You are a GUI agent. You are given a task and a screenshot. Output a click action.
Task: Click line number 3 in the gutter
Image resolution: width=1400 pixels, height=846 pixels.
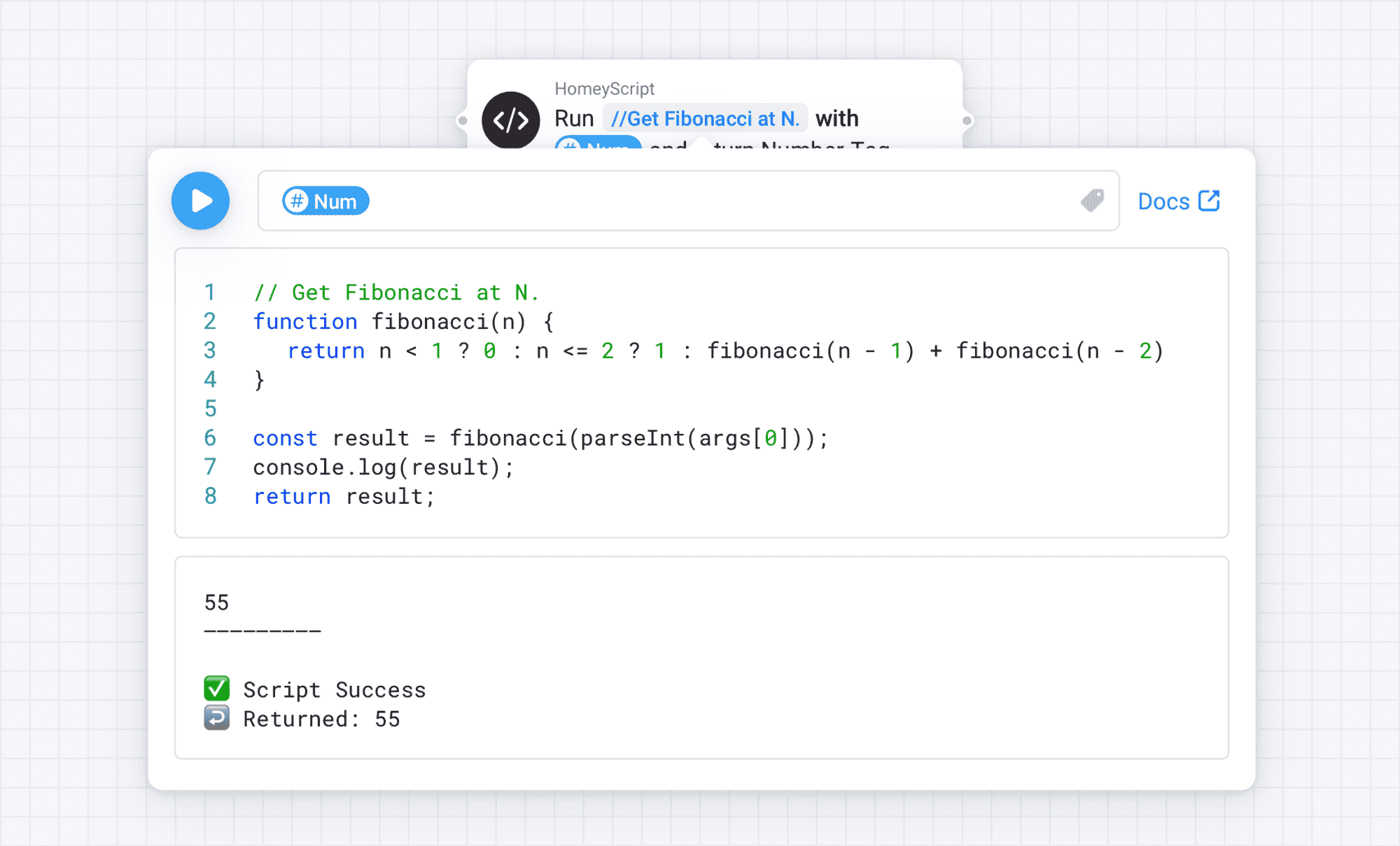click(x=210, y=351)
